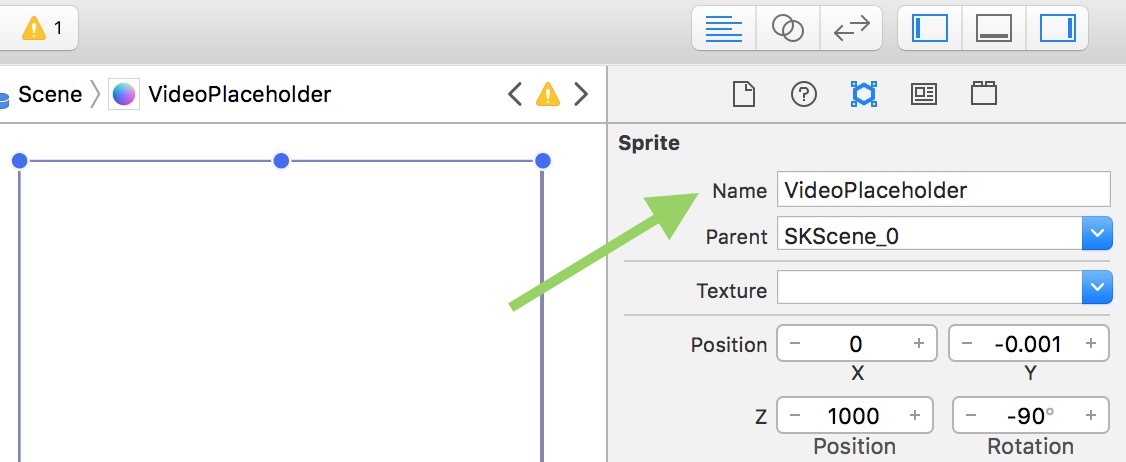Go to next issue arrow
The image size is (1126, 462).
tap(581, 95)
